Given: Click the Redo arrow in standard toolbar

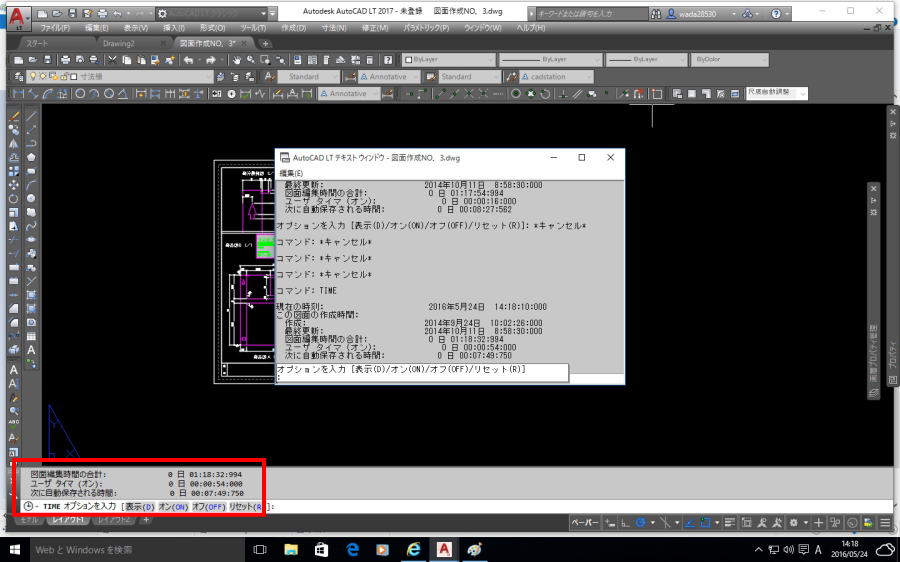Looking at the screenshot, I should pyautogui.click(x=211, y=60).
